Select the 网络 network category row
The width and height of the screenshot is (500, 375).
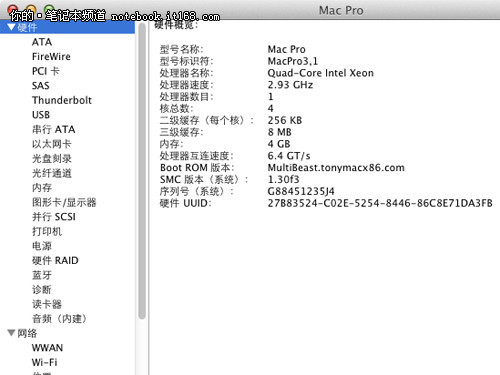click(x=67, y=333)
